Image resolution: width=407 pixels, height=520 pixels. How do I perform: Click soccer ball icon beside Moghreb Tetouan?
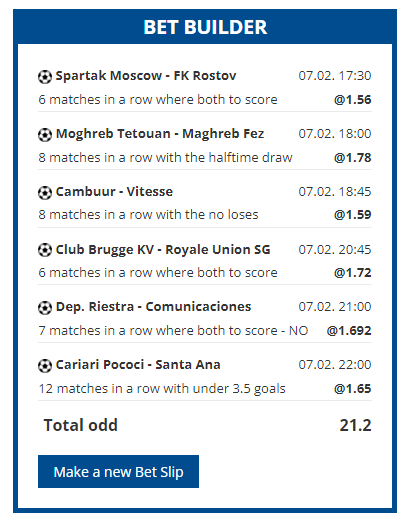click(x=45, y=135)
